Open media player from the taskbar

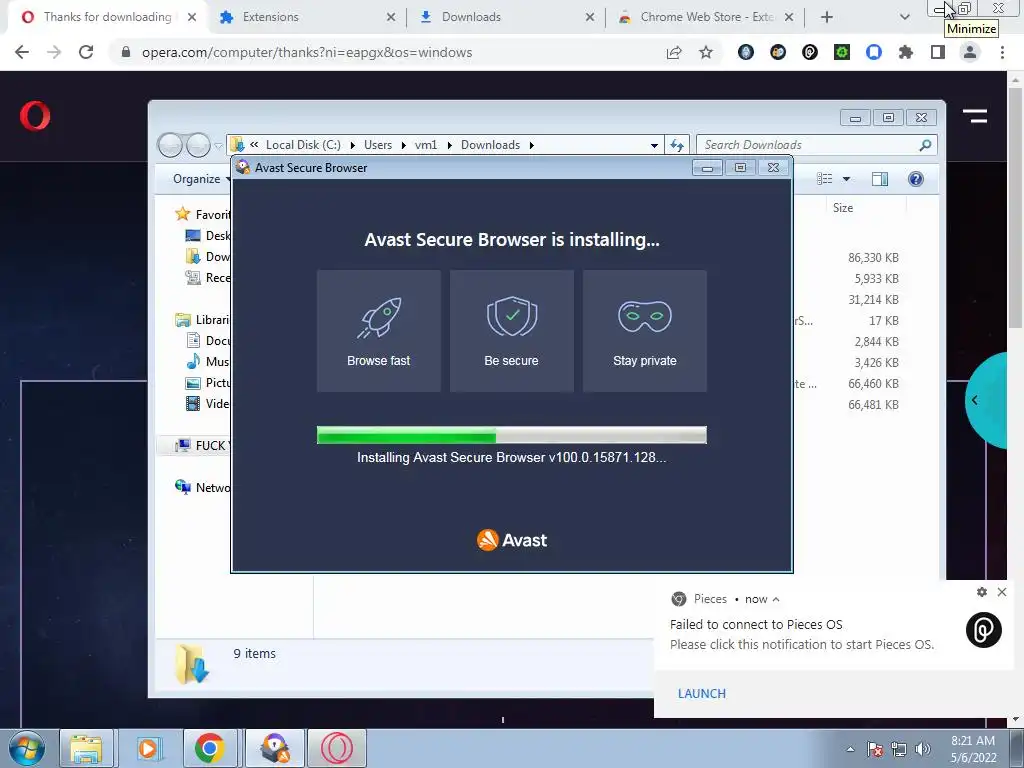(x=148, y=748)
